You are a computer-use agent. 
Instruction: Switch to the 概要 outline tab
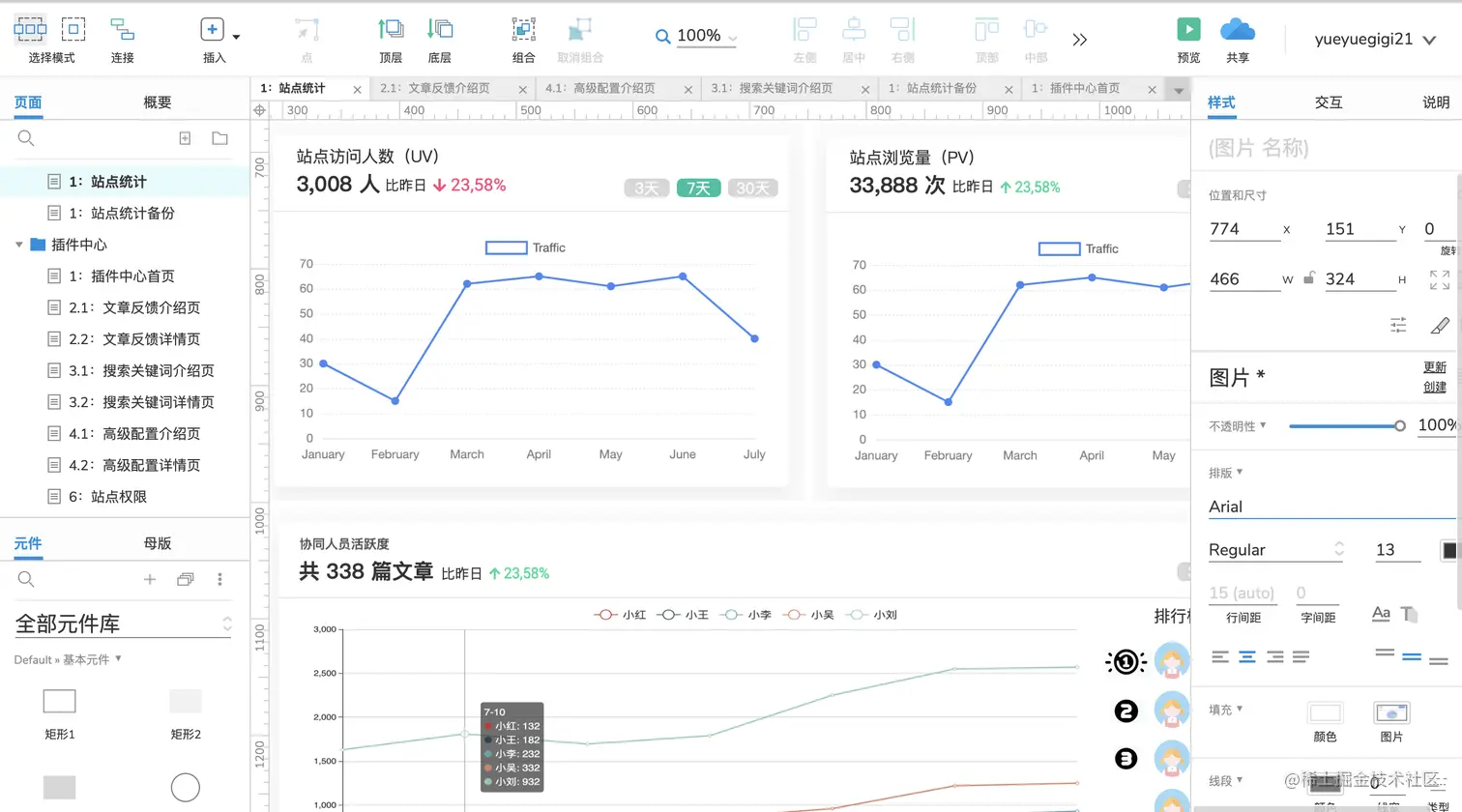pos(157,101)
